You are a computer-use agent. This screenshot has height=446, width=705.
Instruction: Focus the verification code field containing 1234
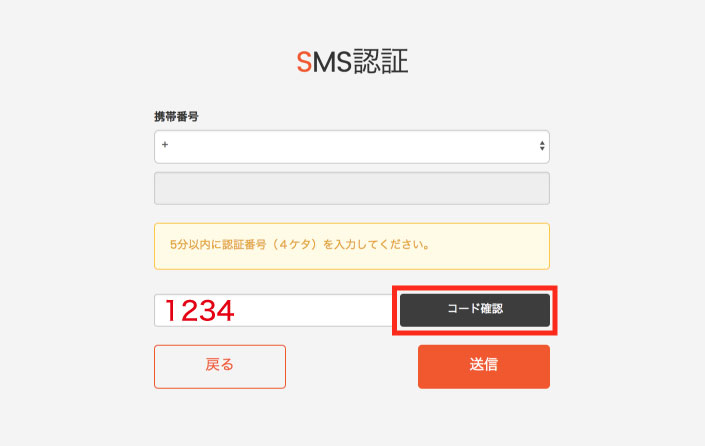[x=275, y=310]
